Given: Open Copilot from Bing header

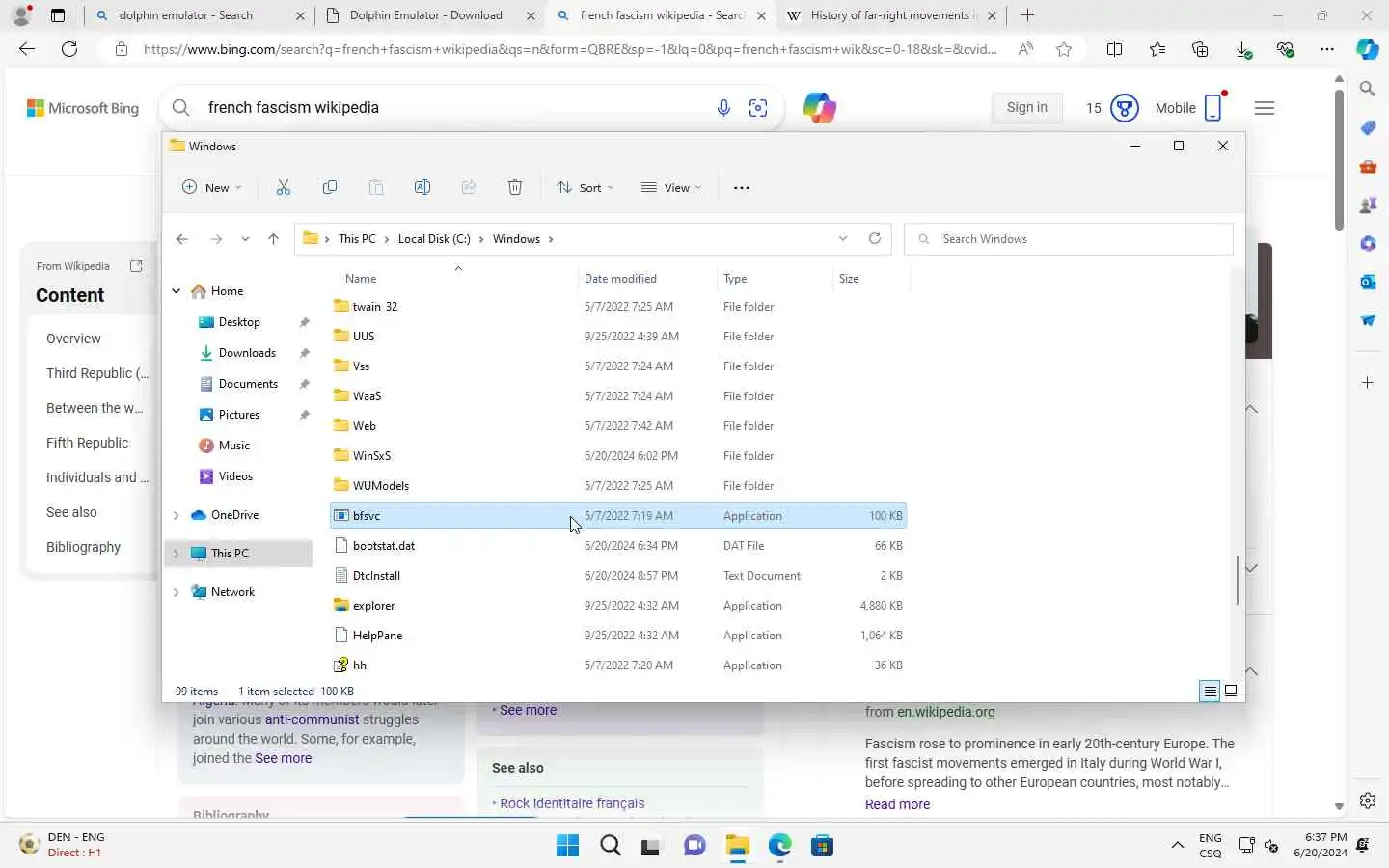Looking at the screenshot, I should point(819,108).
